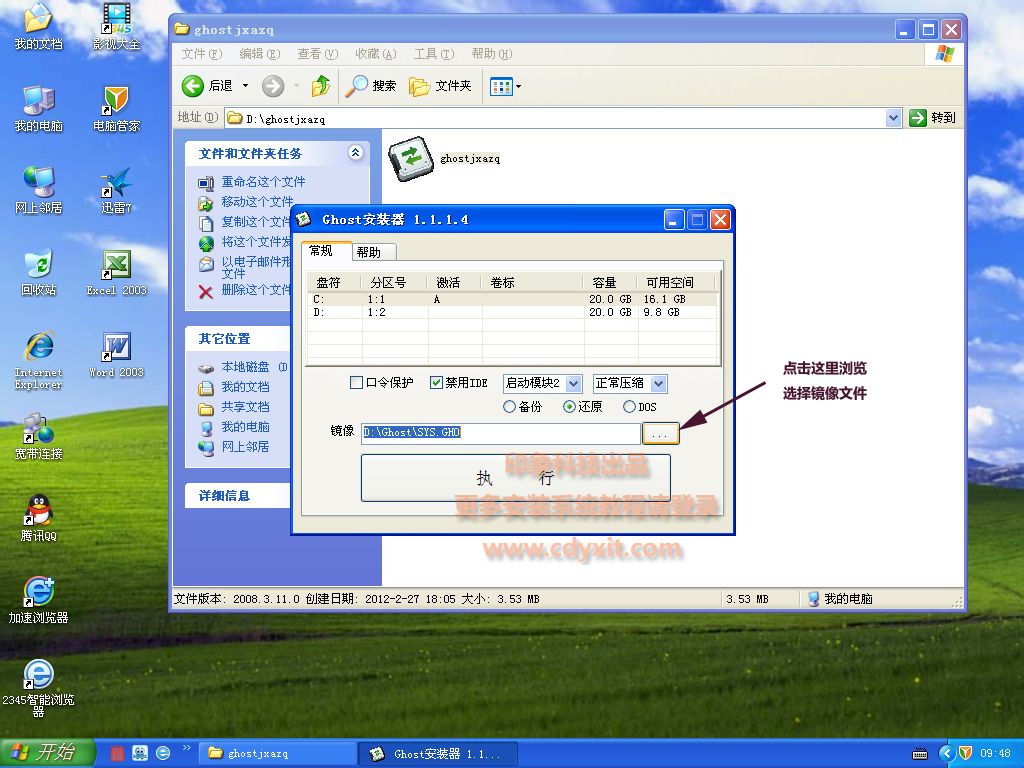1024x768 pixels.
Task: Toggle the 禁用IDE checkbox
Action: pos(436,383)
